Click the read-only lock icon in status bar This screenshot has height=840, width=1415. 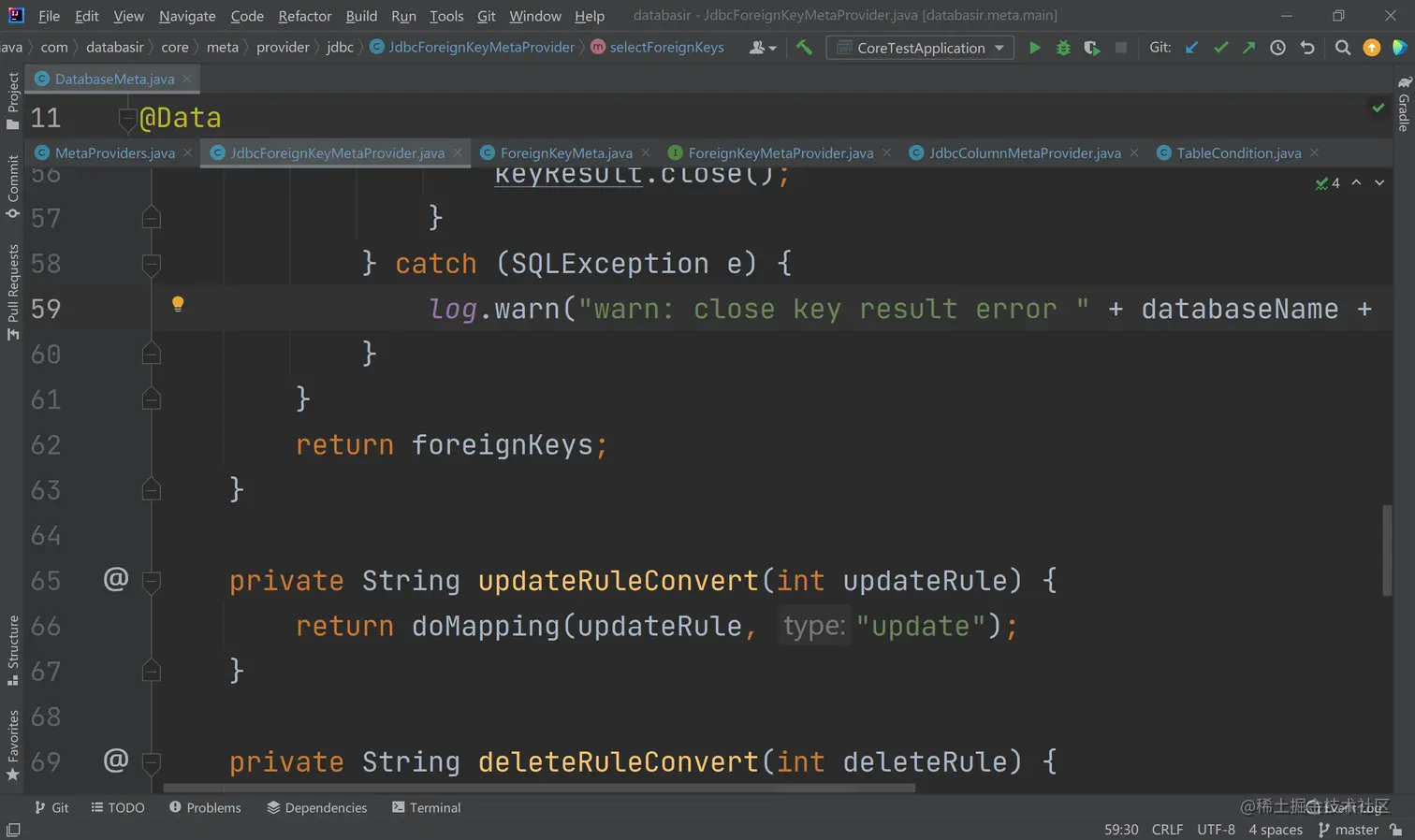pyautogui.click(x=1396, y=830)
